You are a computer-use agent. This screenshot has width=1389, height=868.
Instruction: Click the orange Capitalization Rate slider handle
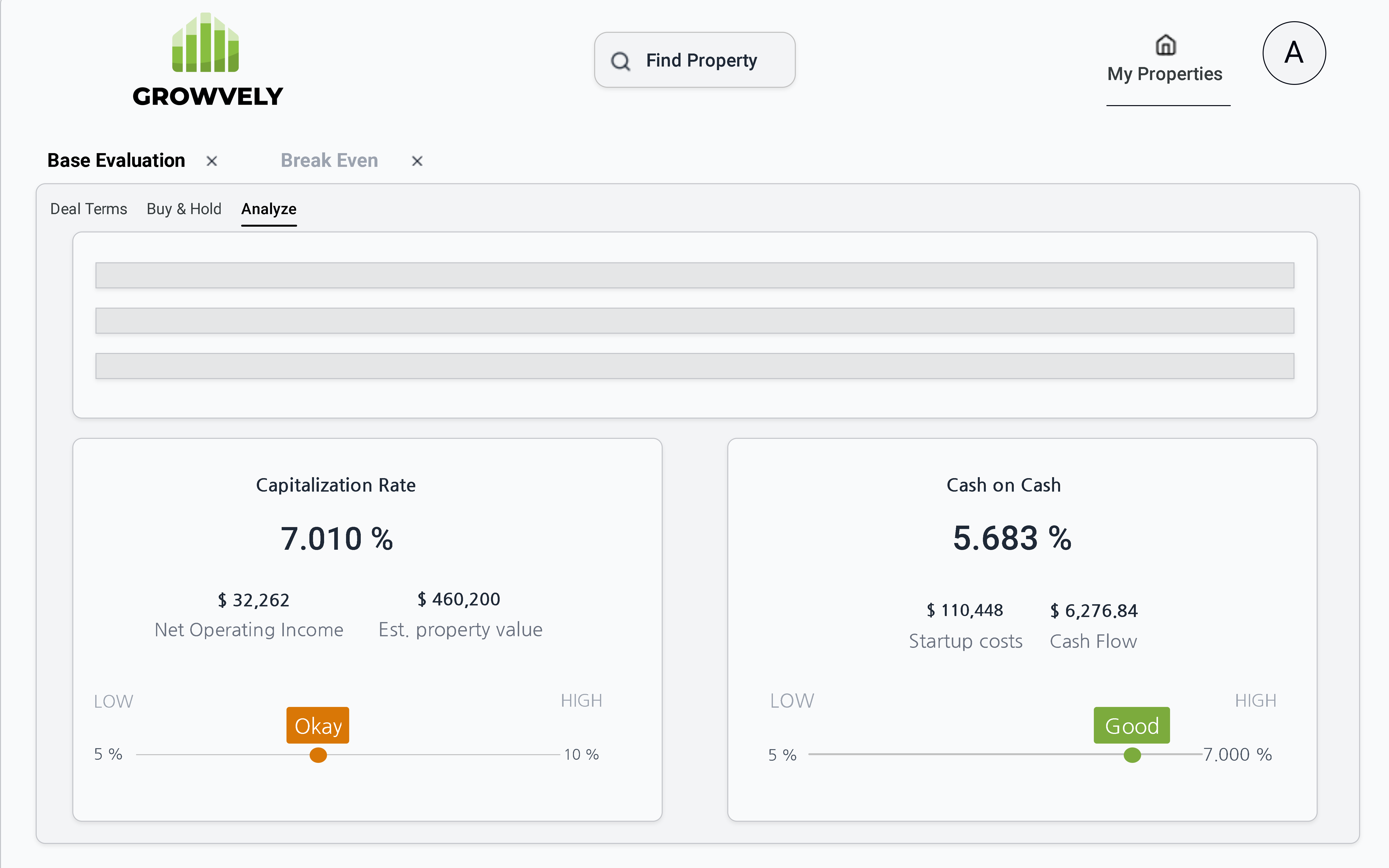pos(318,755)
